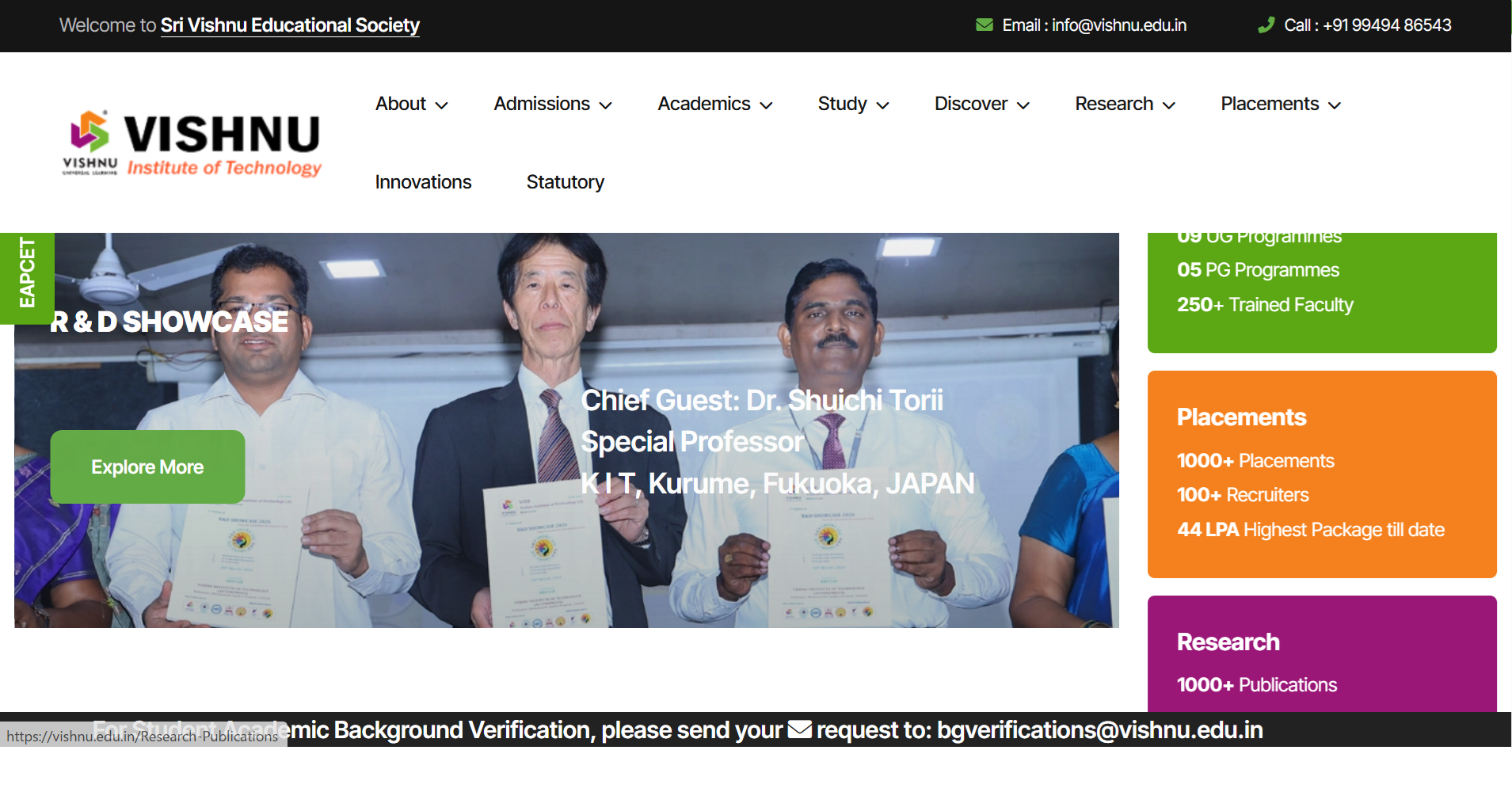
Task: Click the Vishnu Institute of Technology logo
Action: click(x=192, y=143)
